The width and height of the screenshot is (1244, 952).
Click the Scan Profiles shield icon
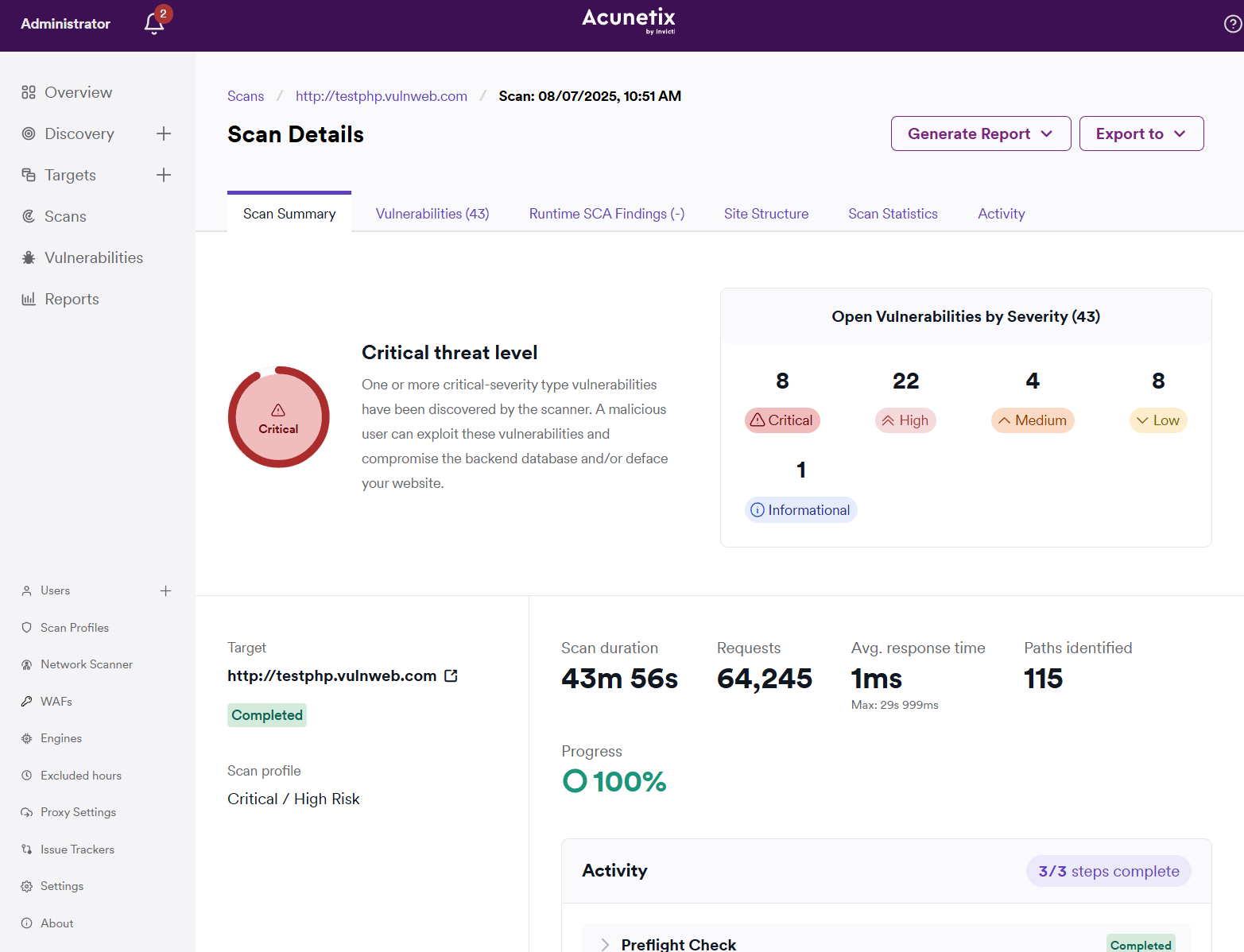click(x=26, y=628)
